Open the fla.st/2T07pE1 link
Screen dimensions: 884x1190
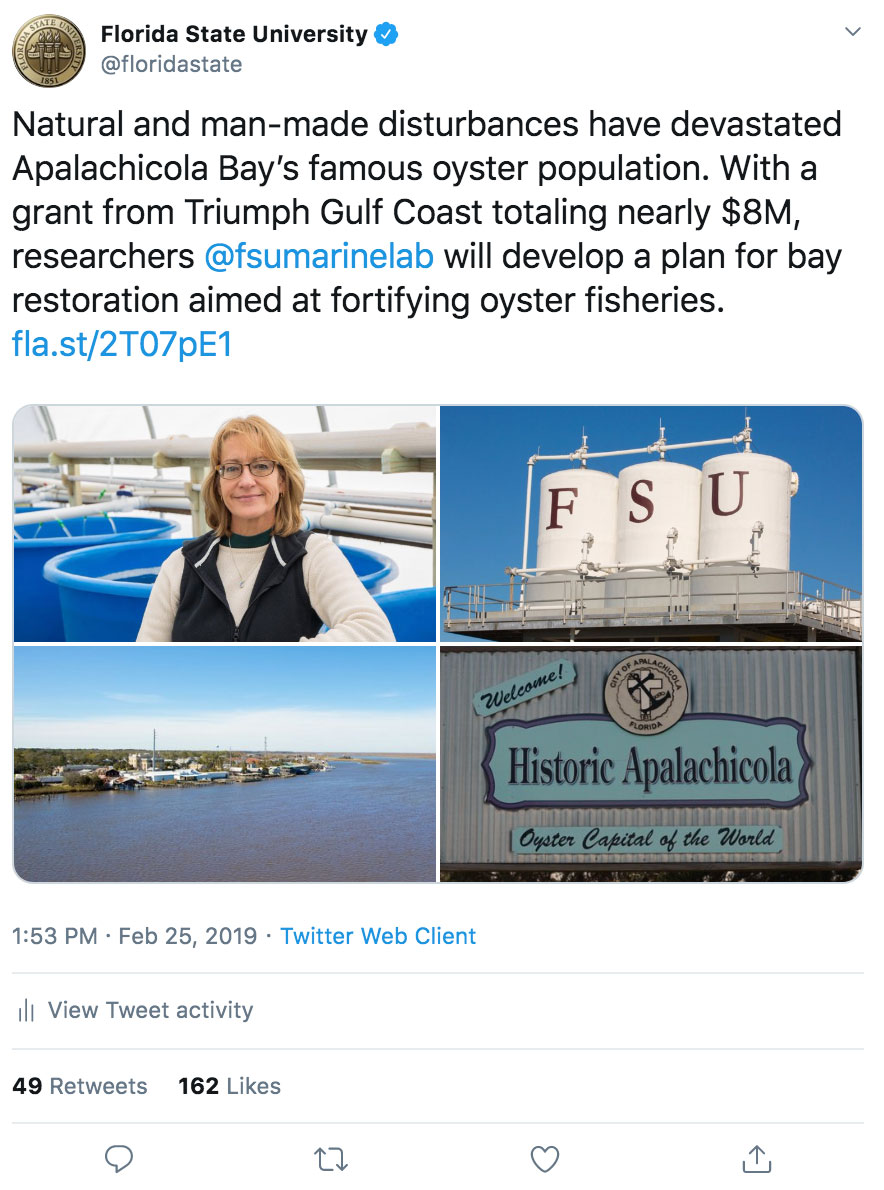click(x=122, y=344)
